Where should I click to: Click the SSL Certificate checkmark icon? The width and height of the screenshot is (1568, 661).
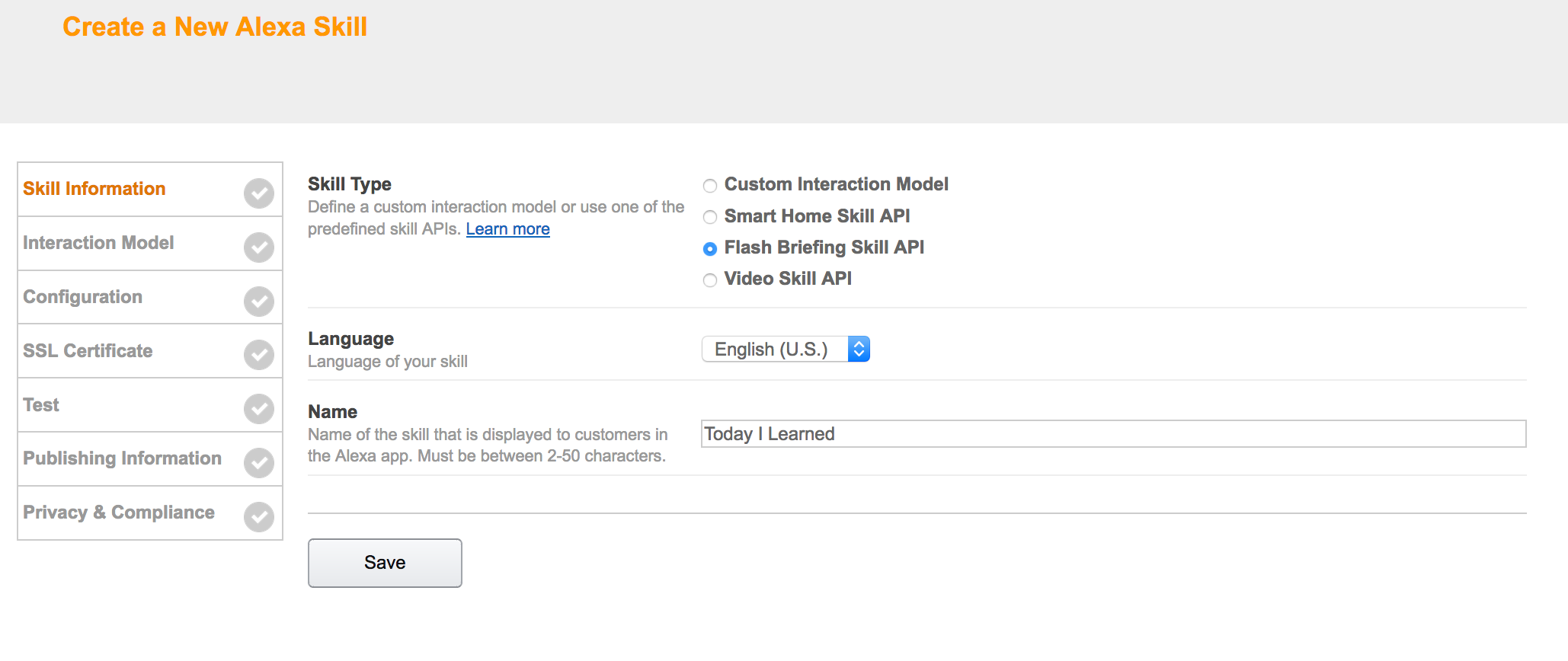(x=259, y=355)
